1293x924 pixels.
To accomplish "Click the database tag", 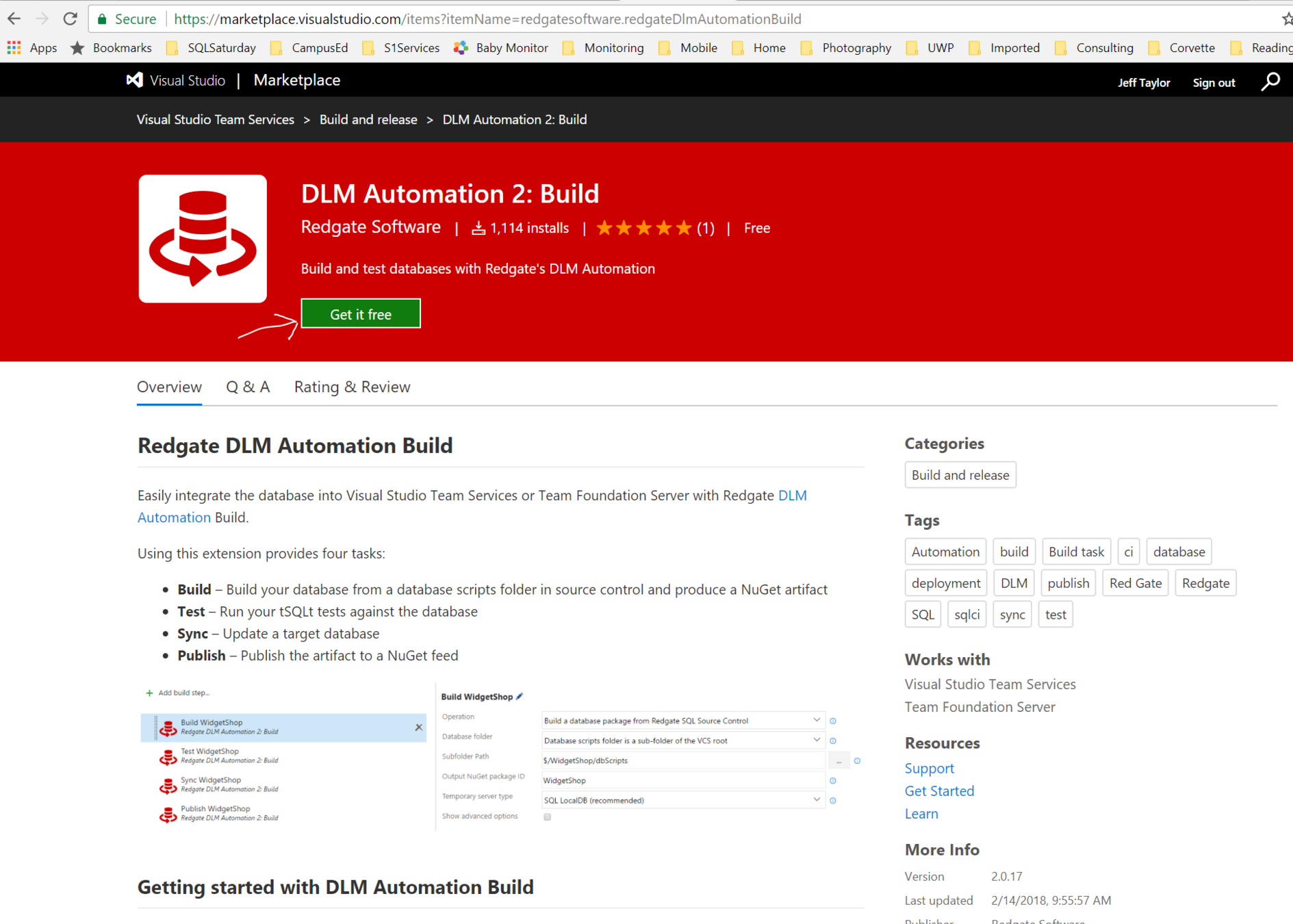I will pos(1179,552).
